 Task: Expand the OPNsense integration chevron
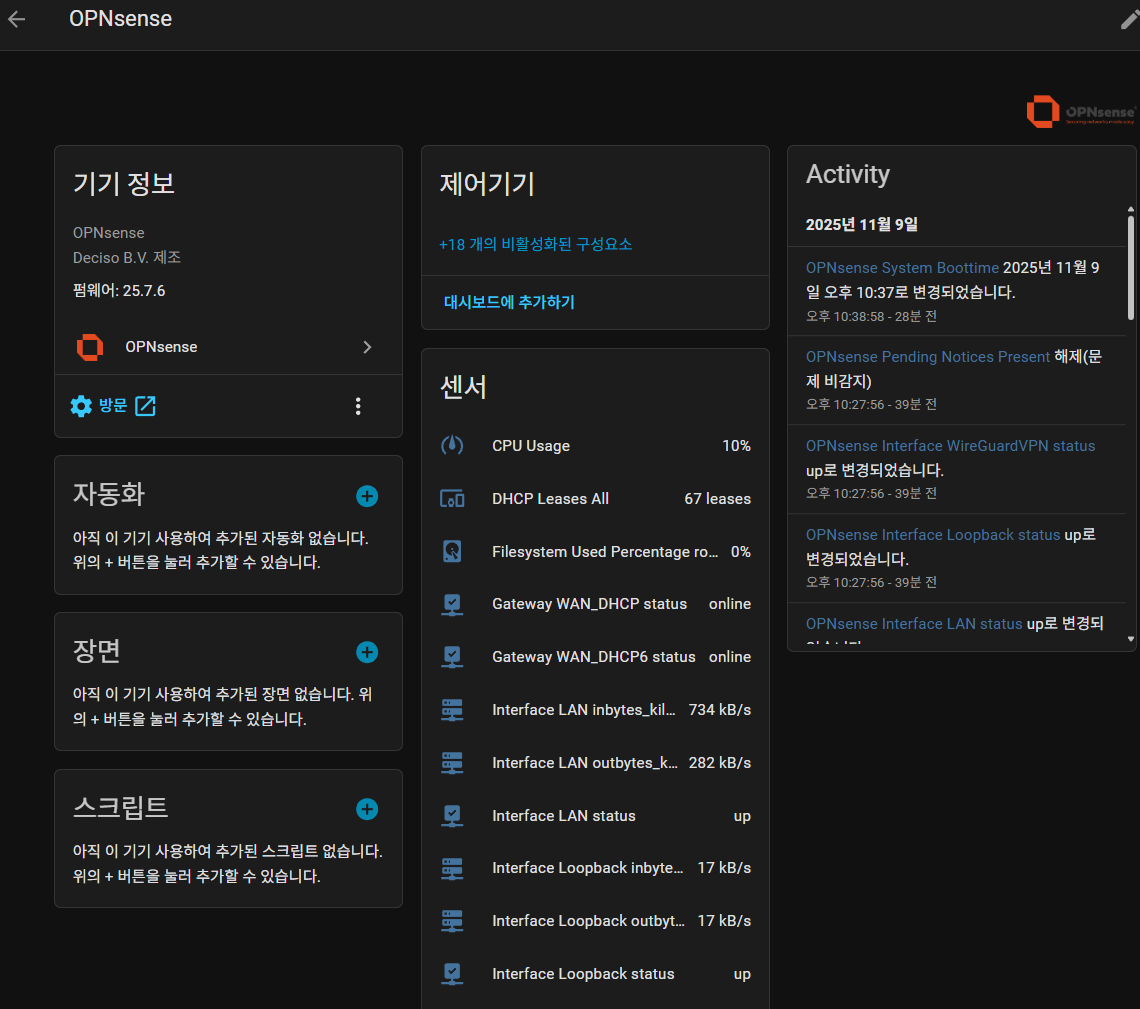click(x=367, y=347)
